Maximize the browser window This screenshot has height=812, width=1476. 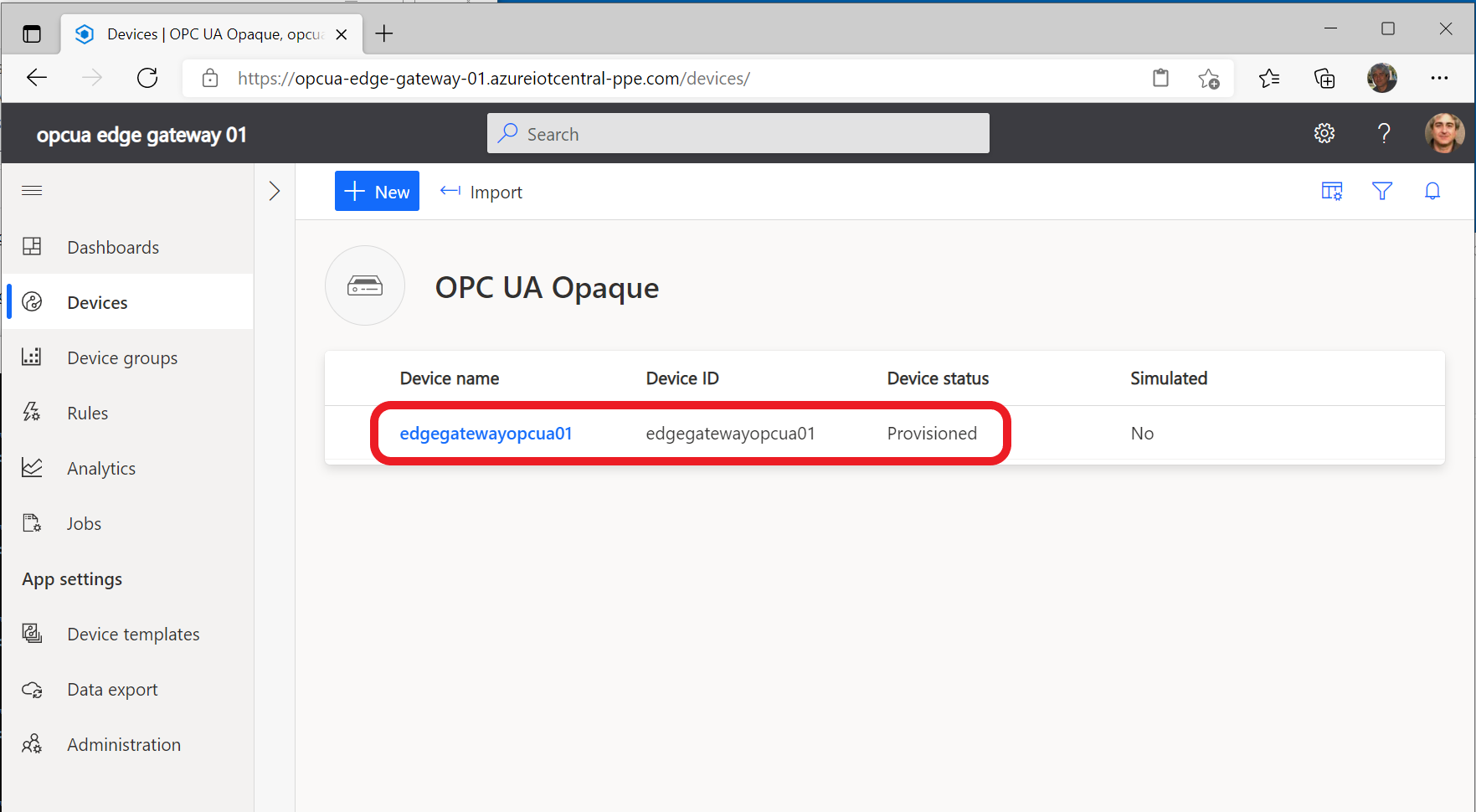1388,28
